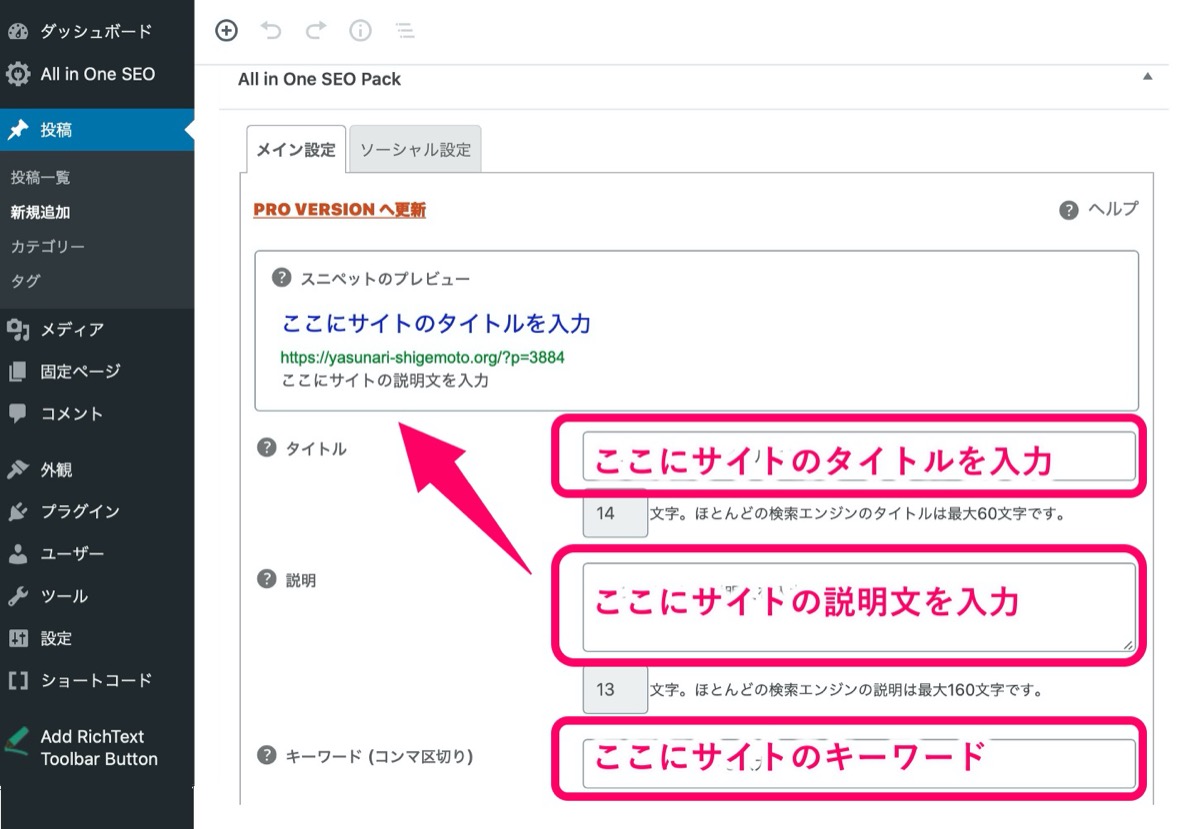Click the speech bubble icon beside コメント
This screenshot has width=1200, height=829.
point(18,413)
